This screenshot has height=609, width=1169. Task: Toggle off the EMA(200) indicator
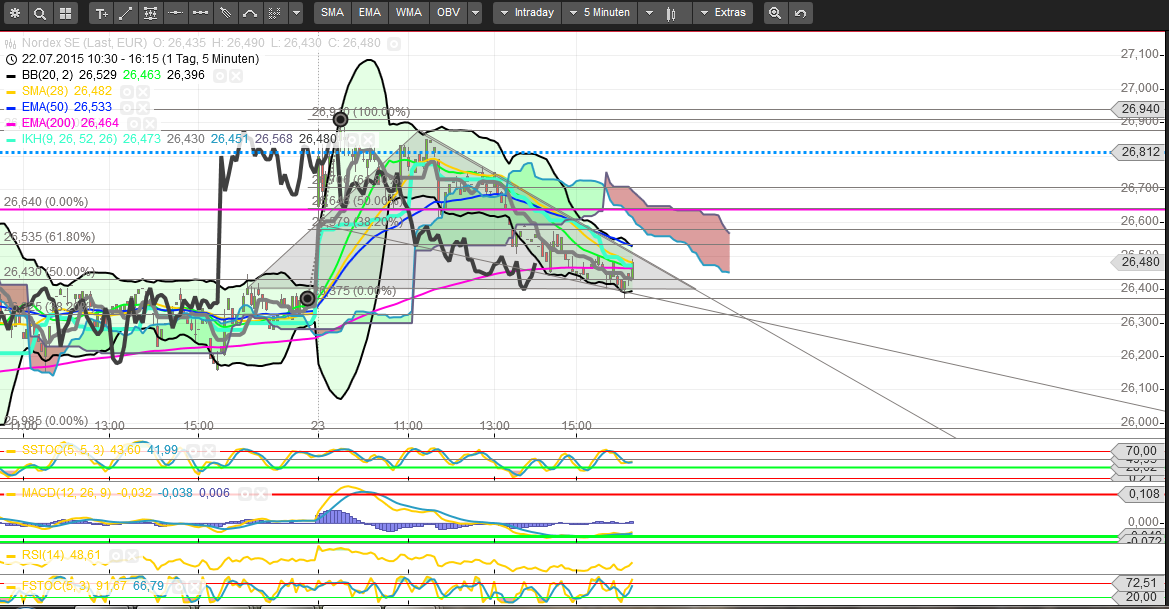point(149,124)
